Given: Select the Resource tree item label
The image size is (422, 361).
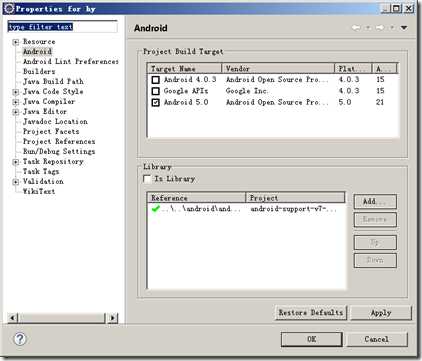Looking at the screenshot, I should pos(39,42).
